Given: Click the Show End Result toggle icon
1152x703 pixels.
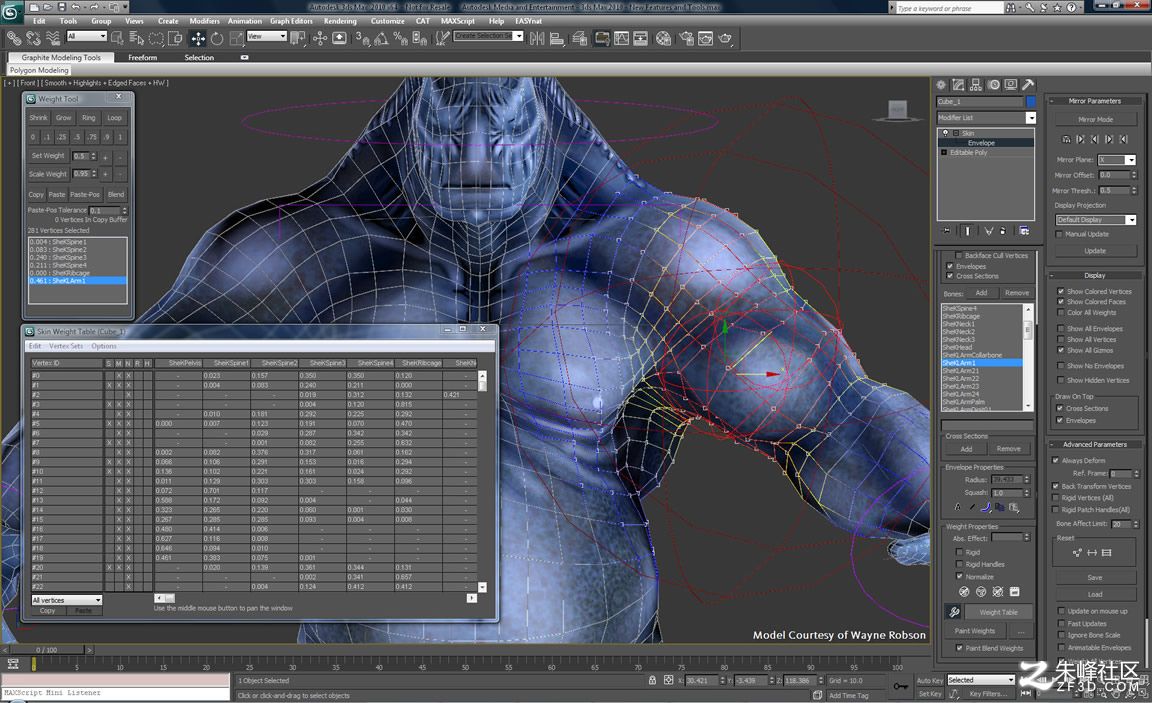Looking at the screenshot, I should click(x=968, y=231).
